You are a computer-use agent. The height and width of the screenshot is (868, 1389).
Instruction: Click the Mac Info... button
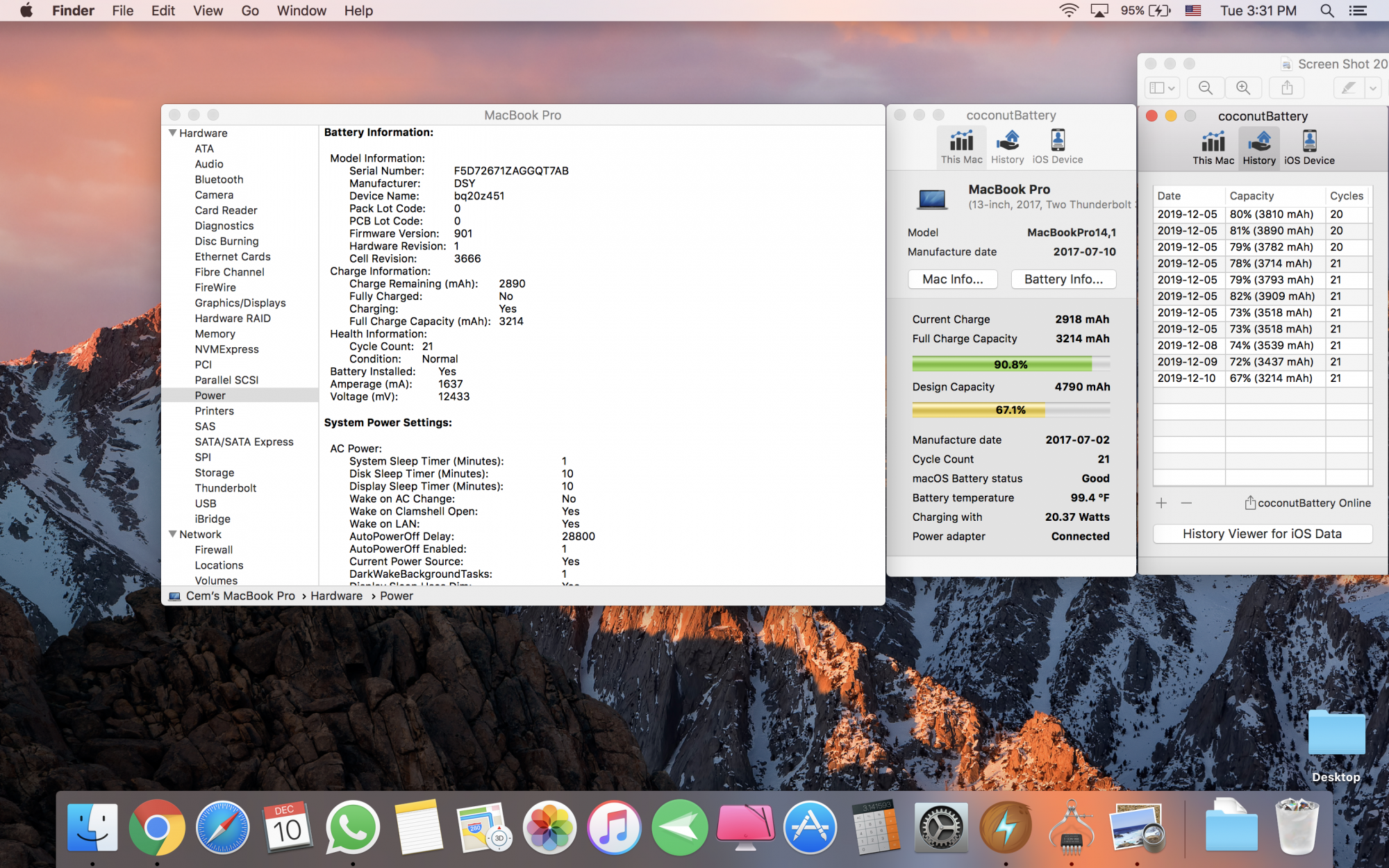953,279
